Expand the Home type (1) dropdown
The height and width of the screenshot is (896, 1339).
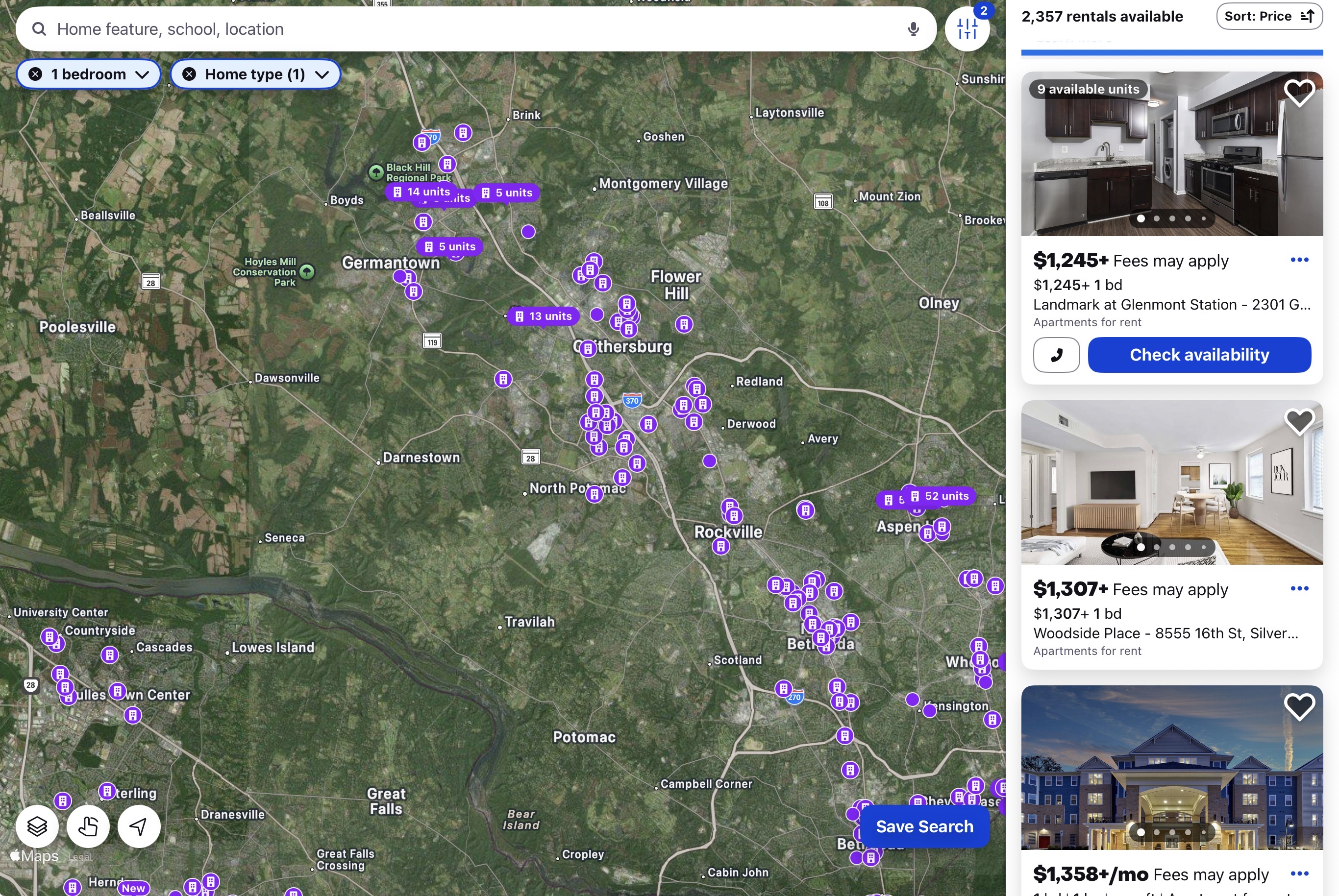(322, 75)
